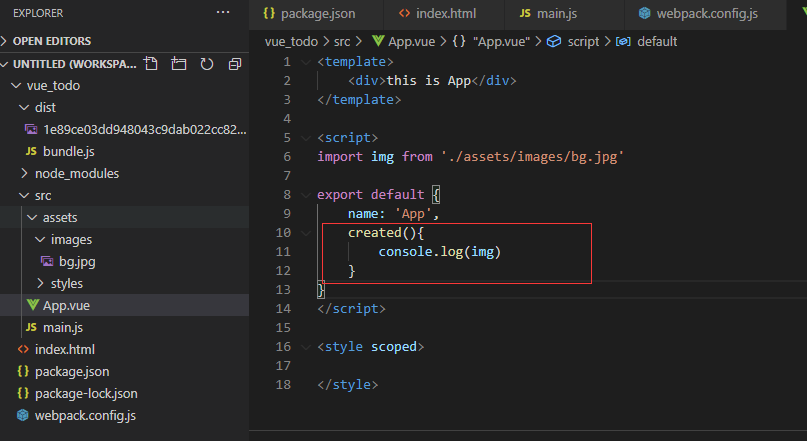This screenshot has height=441, width=807.
Task: Expand the styles folder
Action: pos(40,284)
